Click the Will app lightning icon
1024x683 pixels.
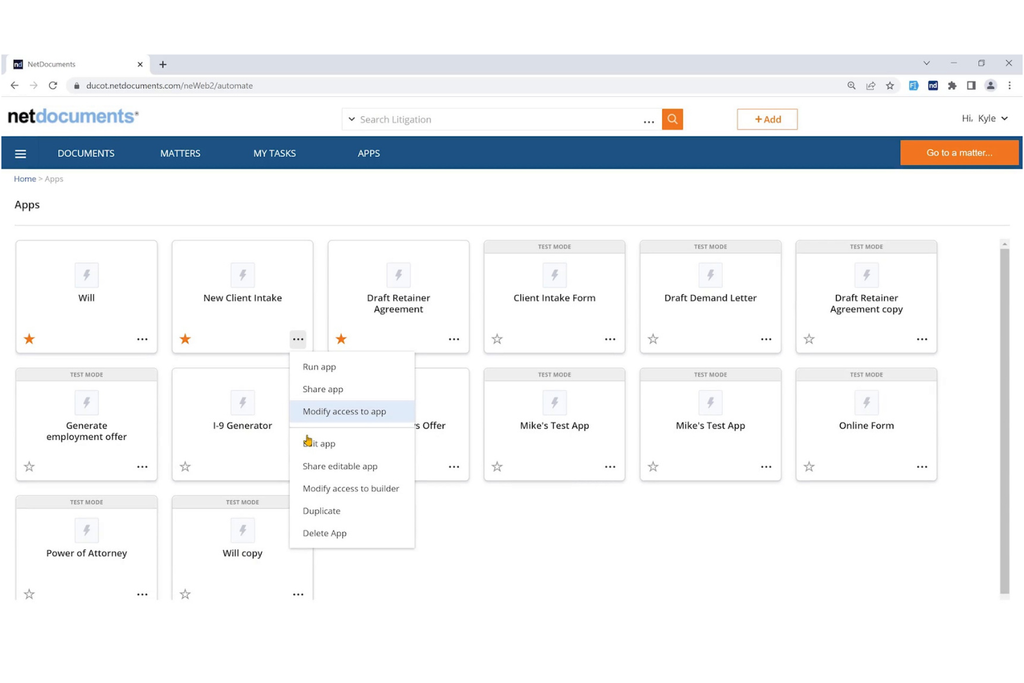point(86,275)
